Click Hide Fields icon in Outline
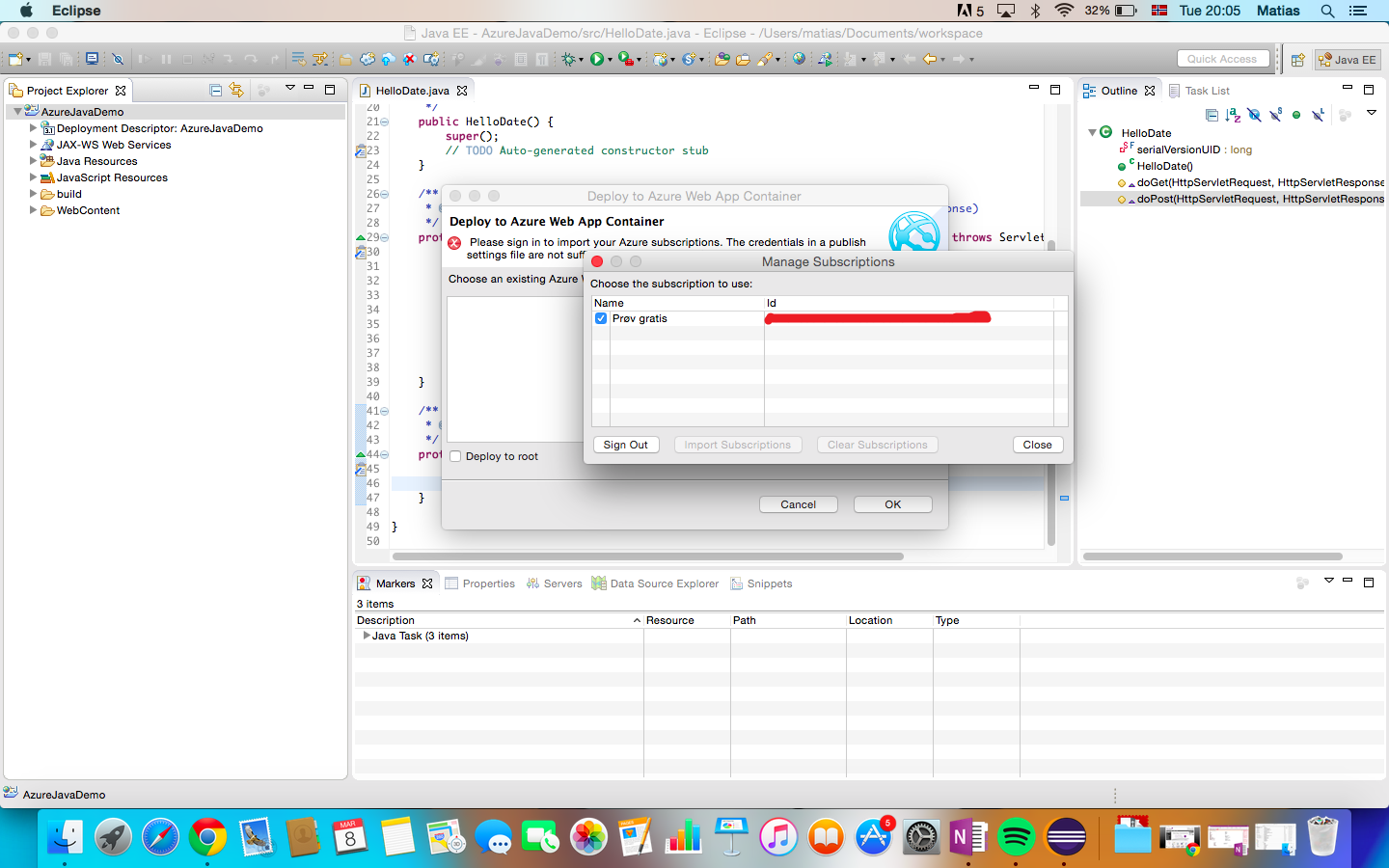 (1254, 115)
